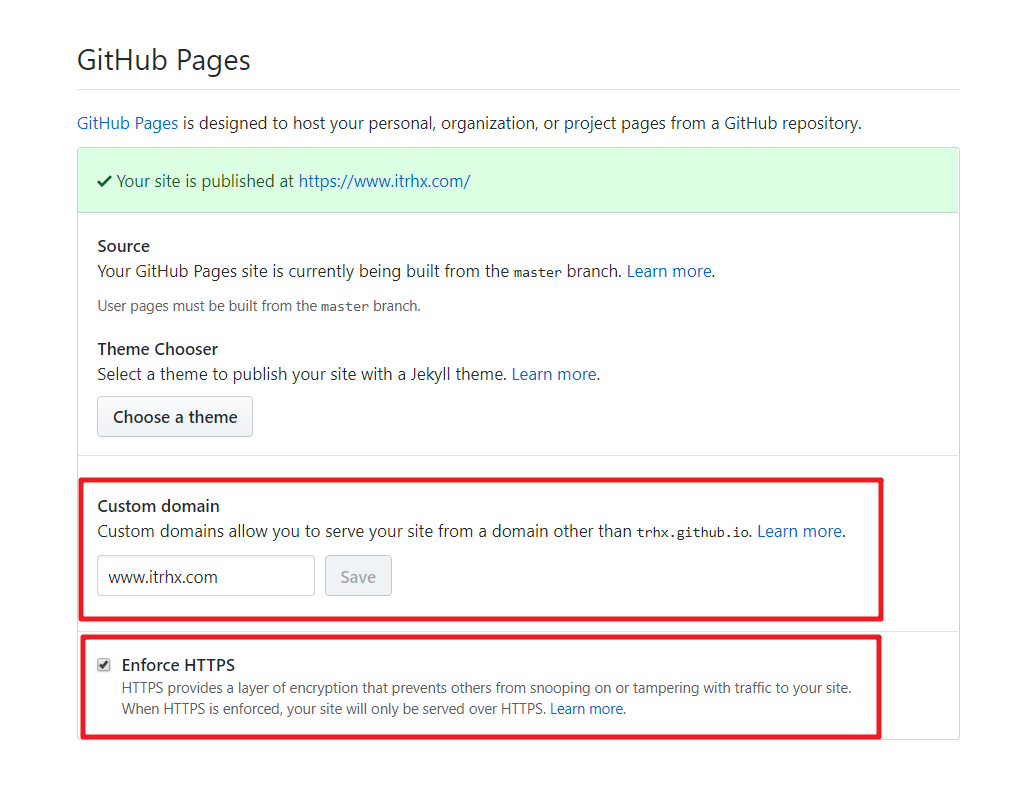Image resolution: width=1019 pixels, height=793 pixels.
Task: Toggle the Enforce HTTPS checkbox
Action: coord(104,664)
